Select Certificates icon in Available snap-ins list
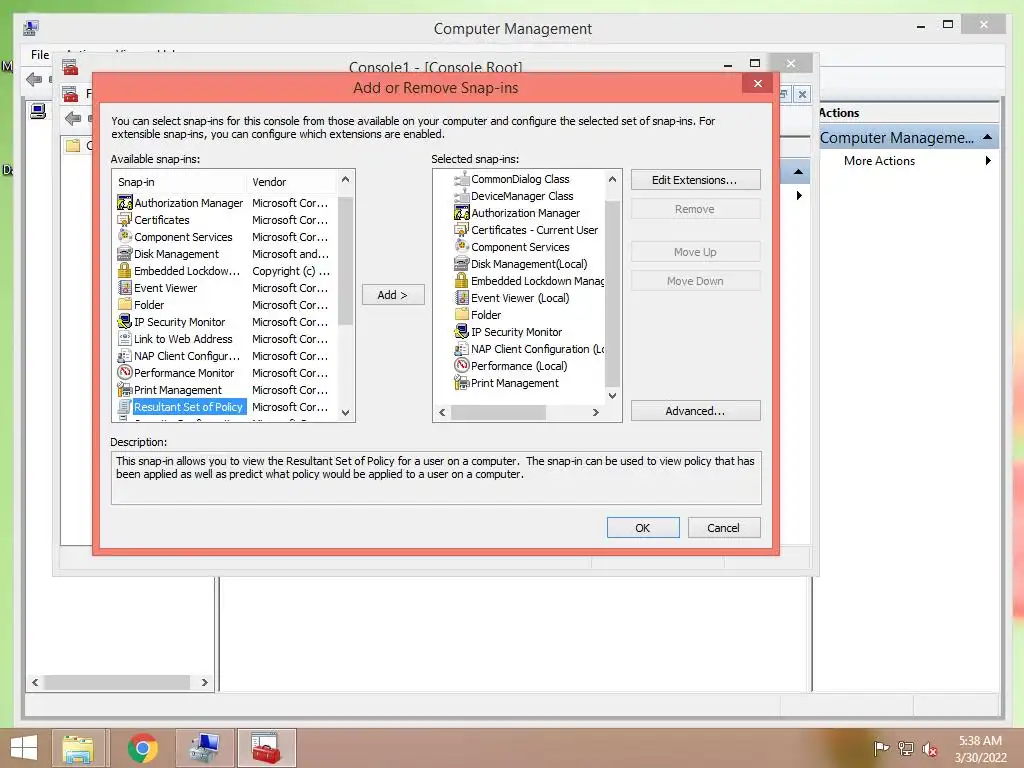Screen dimensions: 1024x768 [x=125, y=220]
